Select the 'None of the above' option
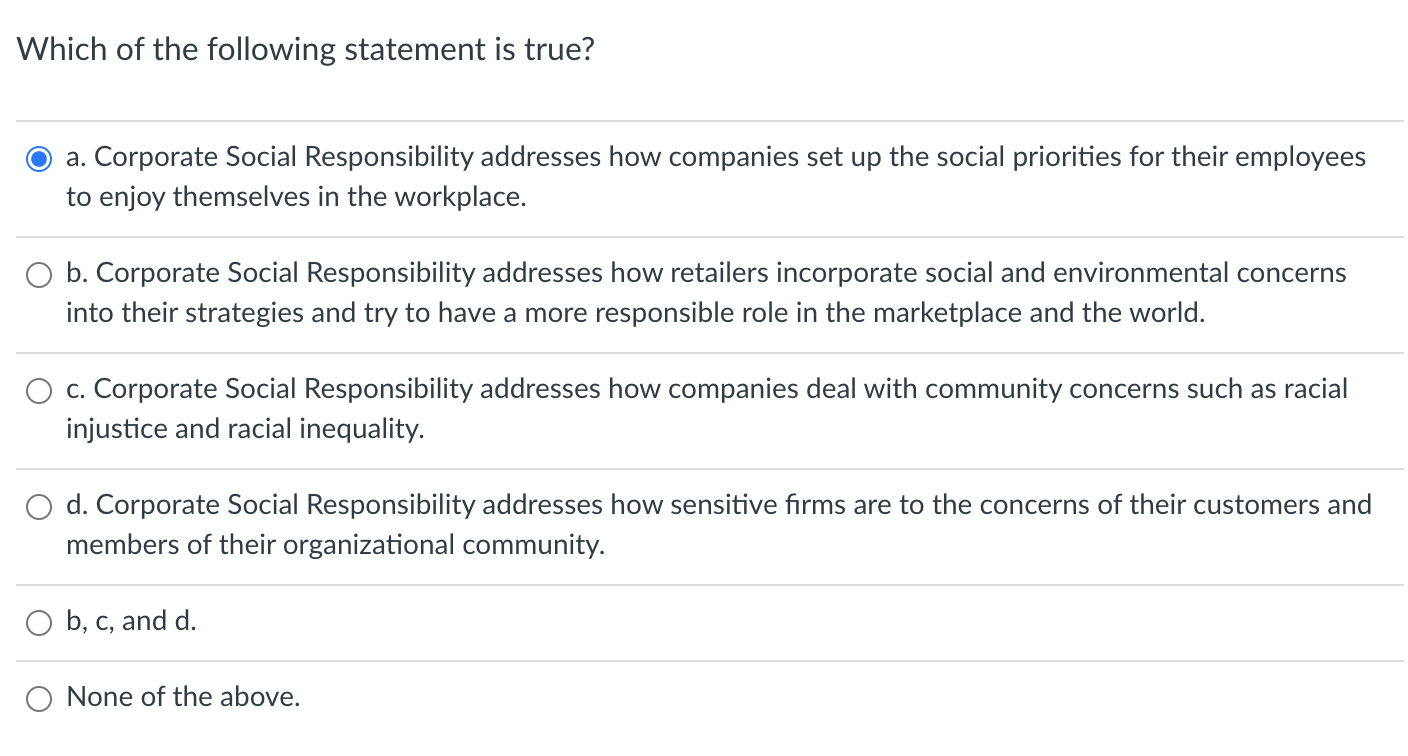 (x=38, y=698)
